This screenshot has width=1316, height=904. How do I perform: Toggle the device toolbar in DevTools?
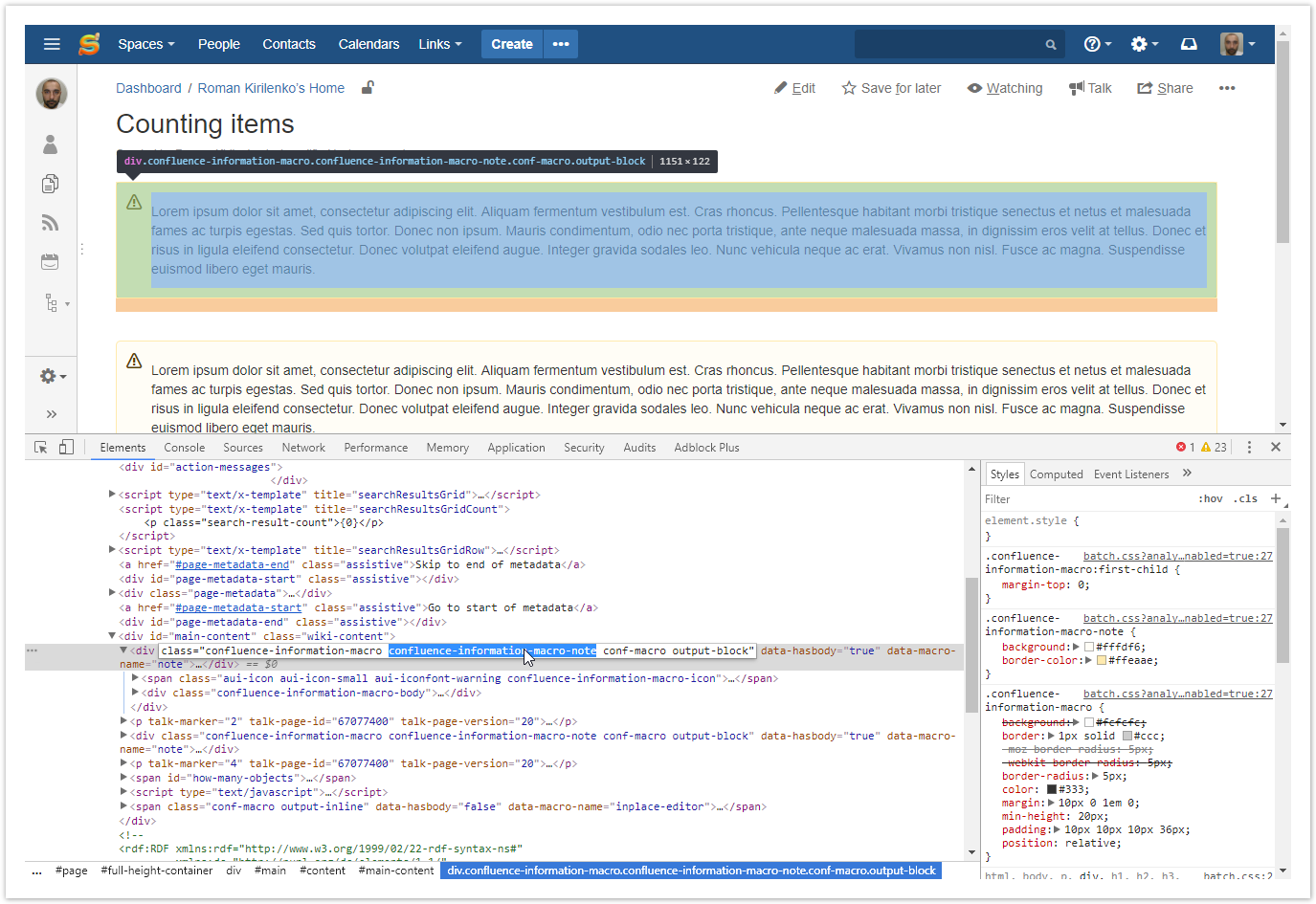coord(66,447)
